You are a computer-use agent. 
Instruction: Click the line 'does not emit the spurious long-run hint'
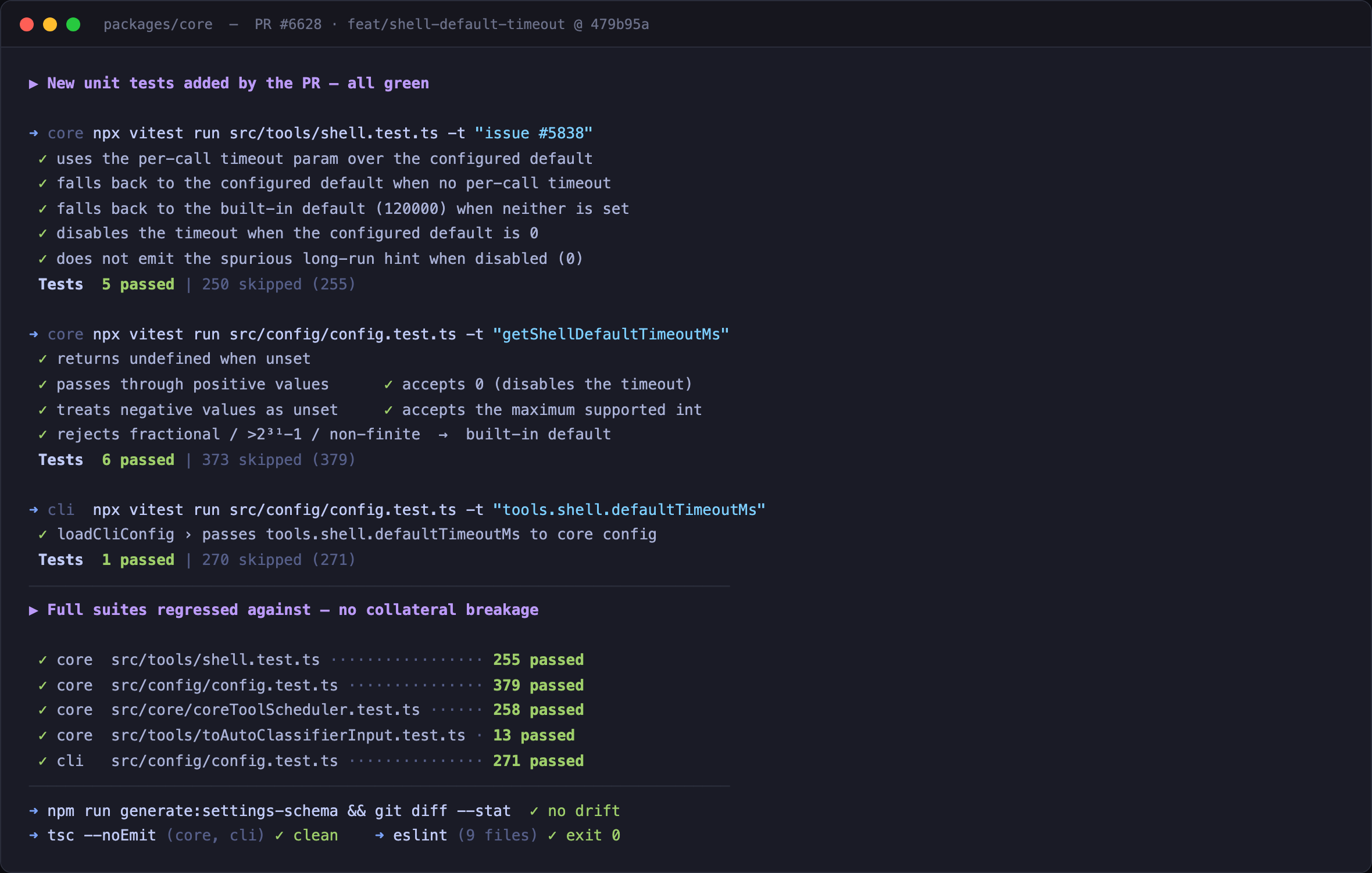[x=320, y=259]
